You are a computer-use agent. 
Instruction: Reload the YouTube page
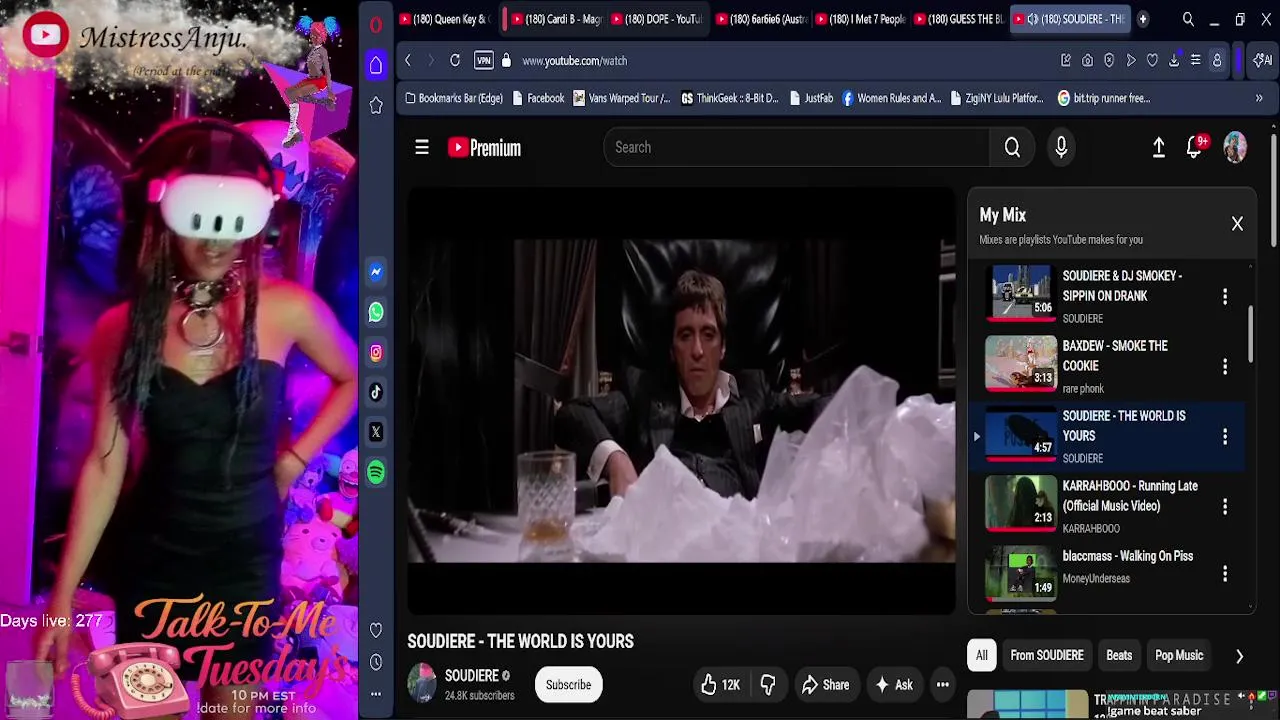(x=455, y=61)
